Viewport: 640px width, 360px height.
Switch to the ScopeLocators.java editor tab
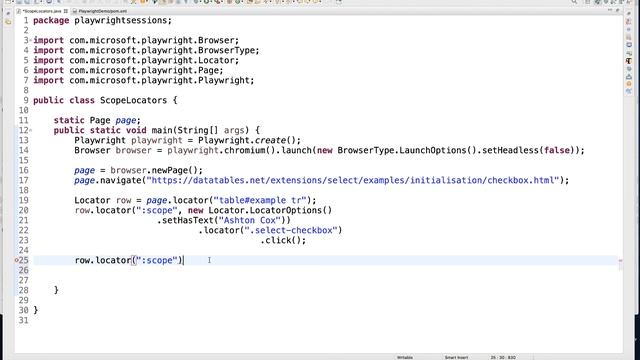coord(42,11)
